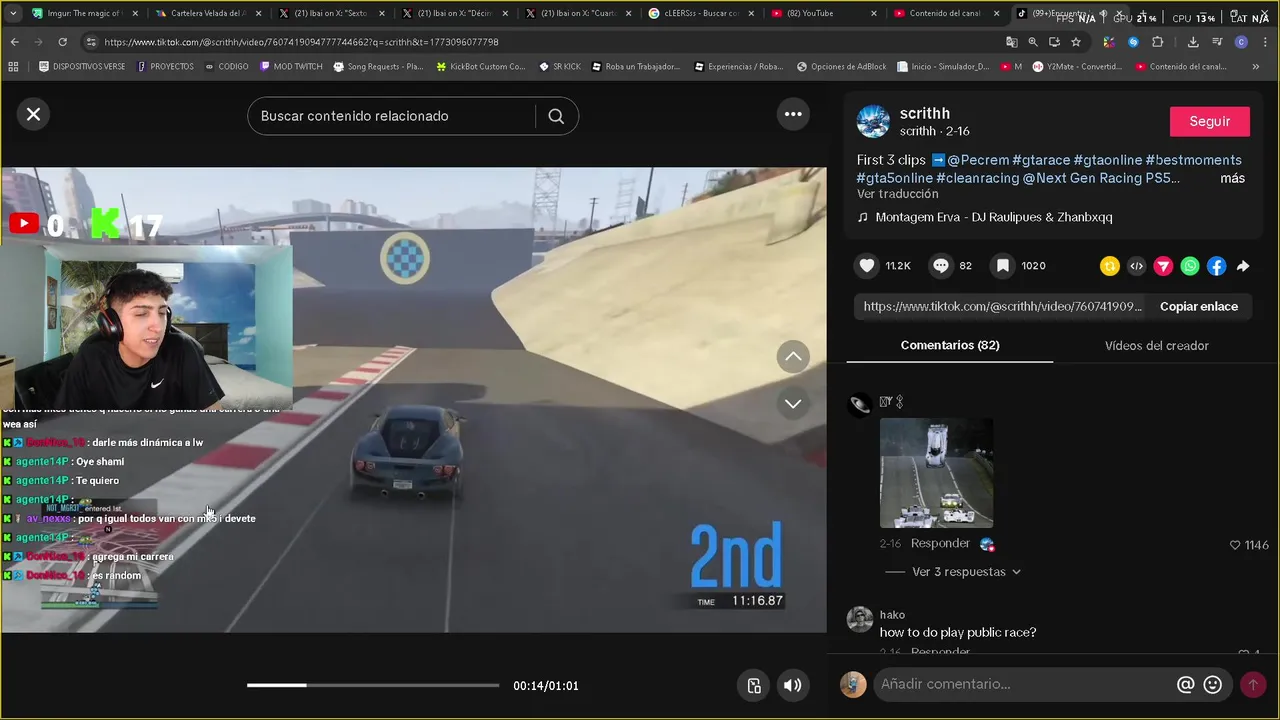The height and width of the screenshot is (720, 1280).
Task: Post comment with red up-arrow button
Action: pos(1252,684)
